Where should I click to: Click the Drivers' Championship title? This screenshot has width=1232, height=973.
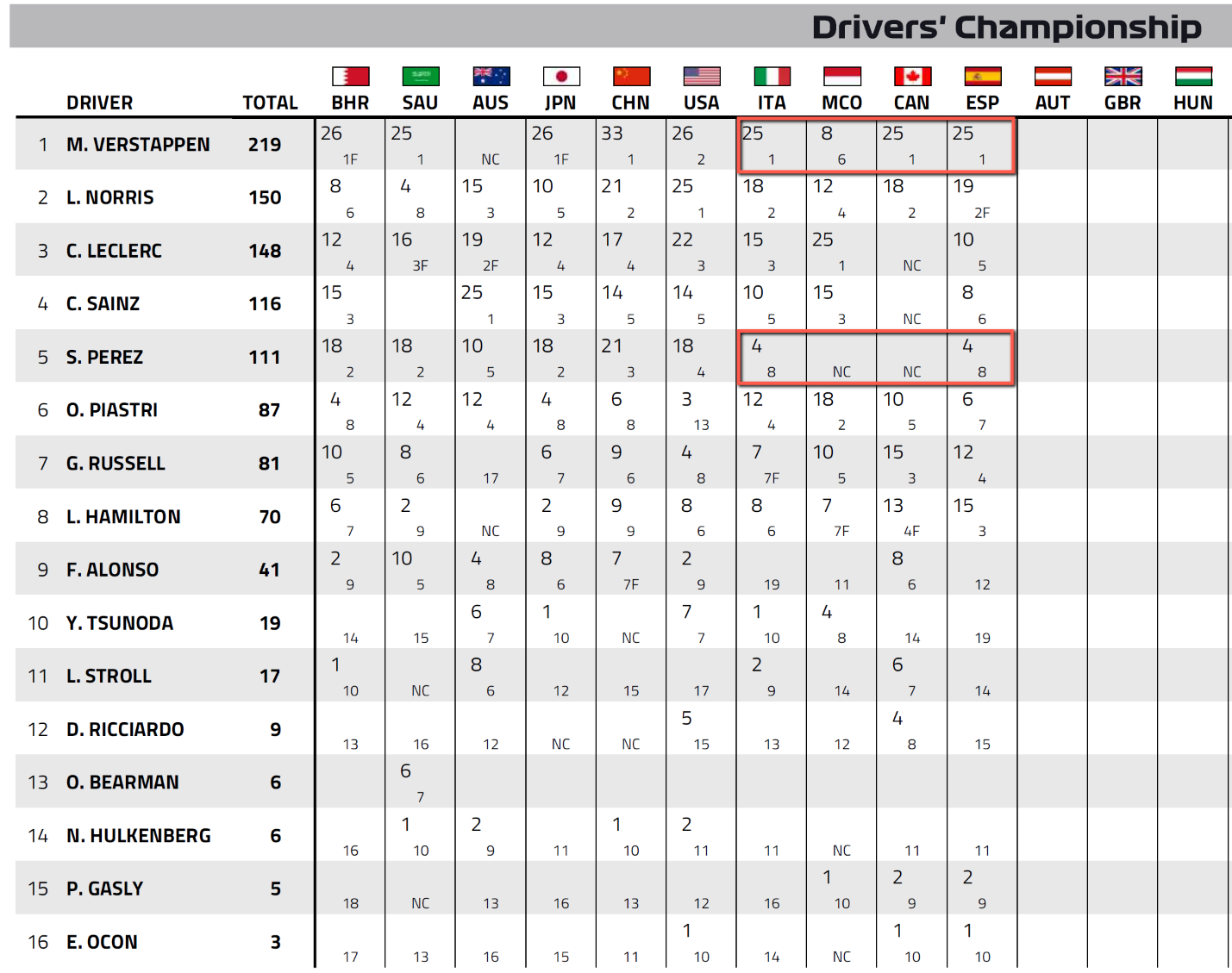(x=1006, y=28)
